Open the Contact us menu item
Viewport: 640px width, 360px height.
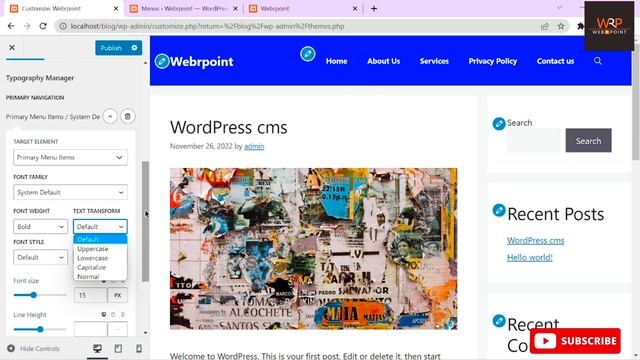click(x=556, y=61)
